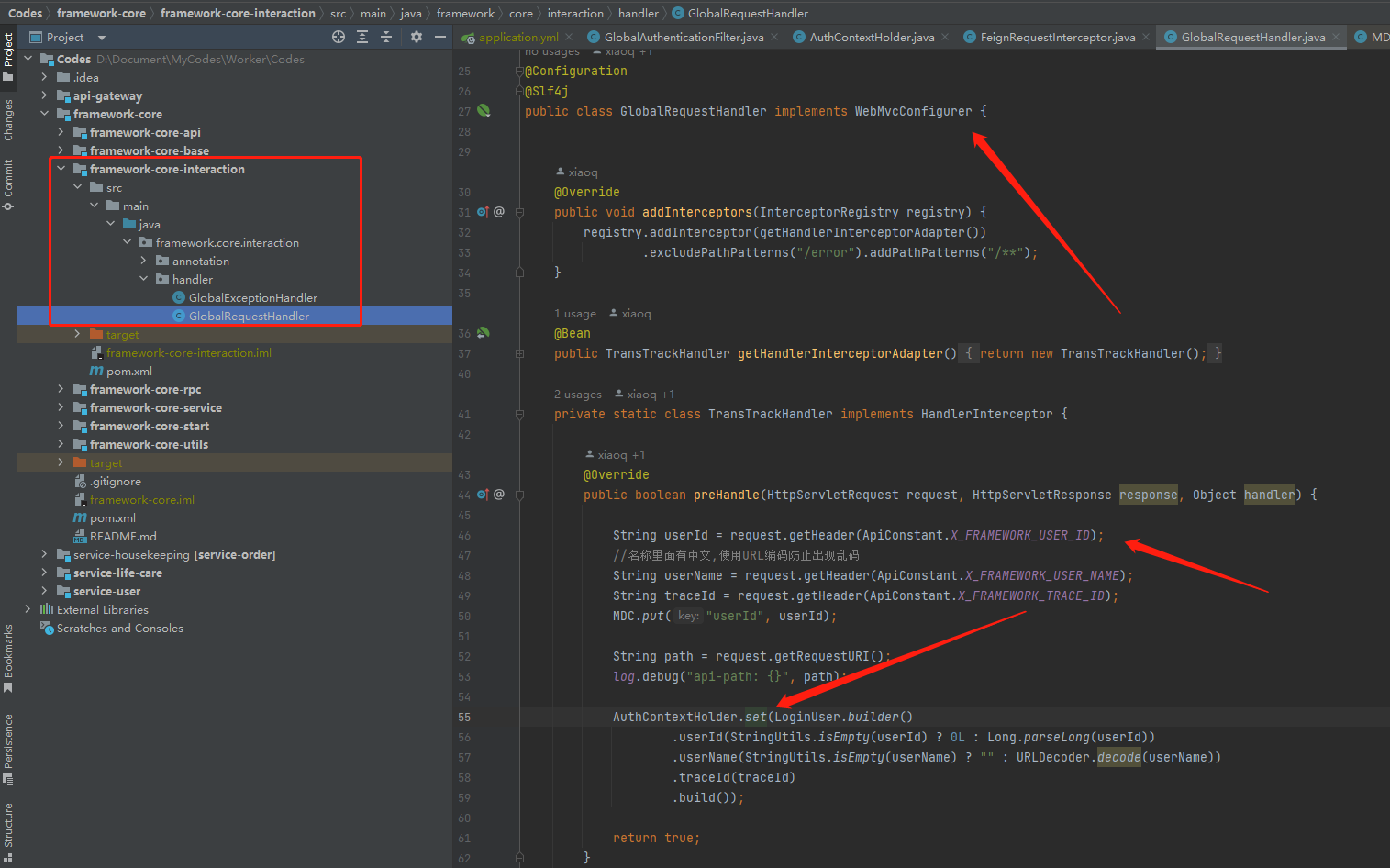Collapse the TransTrackHandler class fold on line 41
The height and width of the screenshot is (868, 1390).
click(x=519, y=414)
